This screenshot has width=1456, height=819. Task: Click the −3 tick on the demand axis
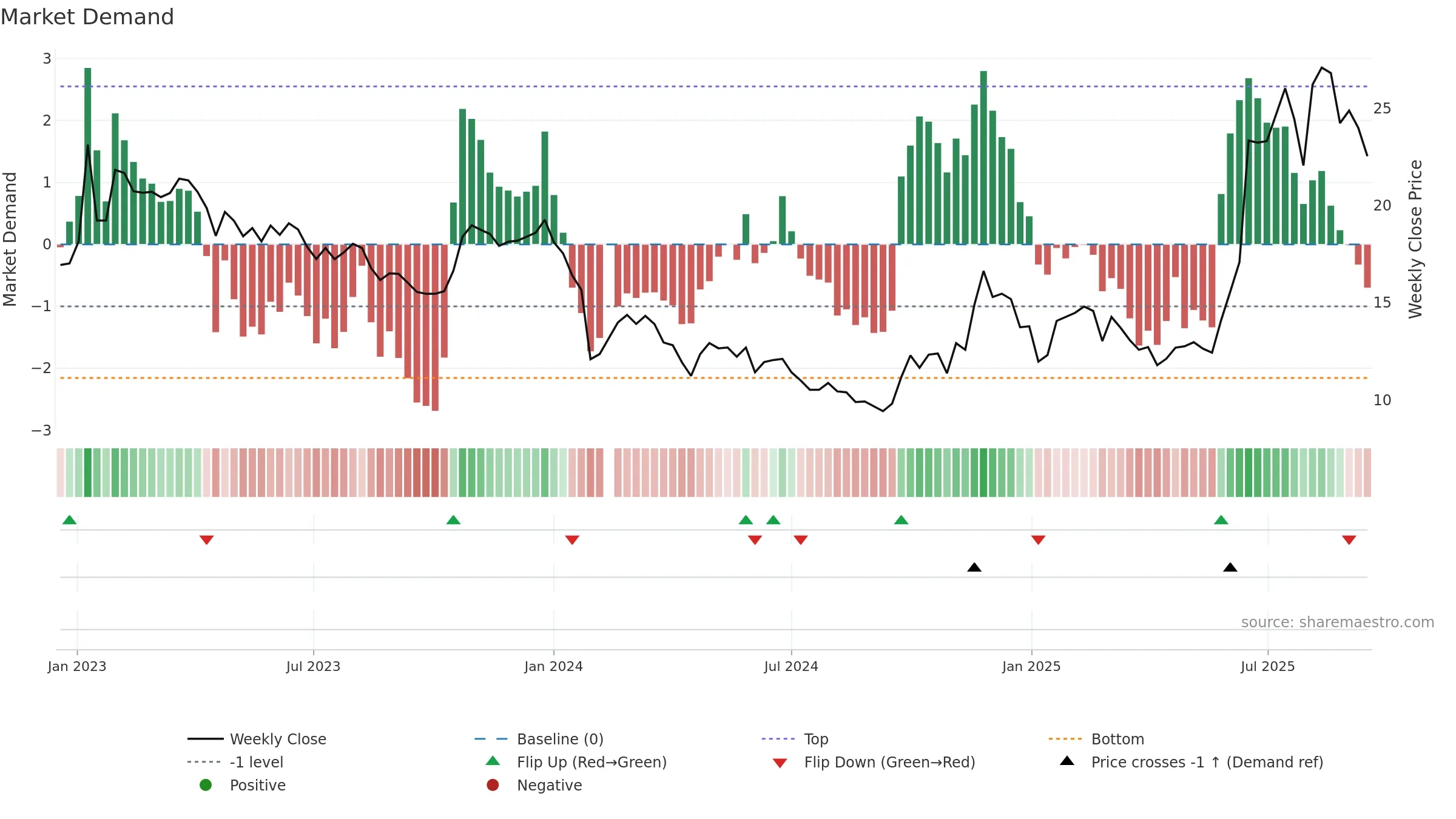tap(42, 431)
